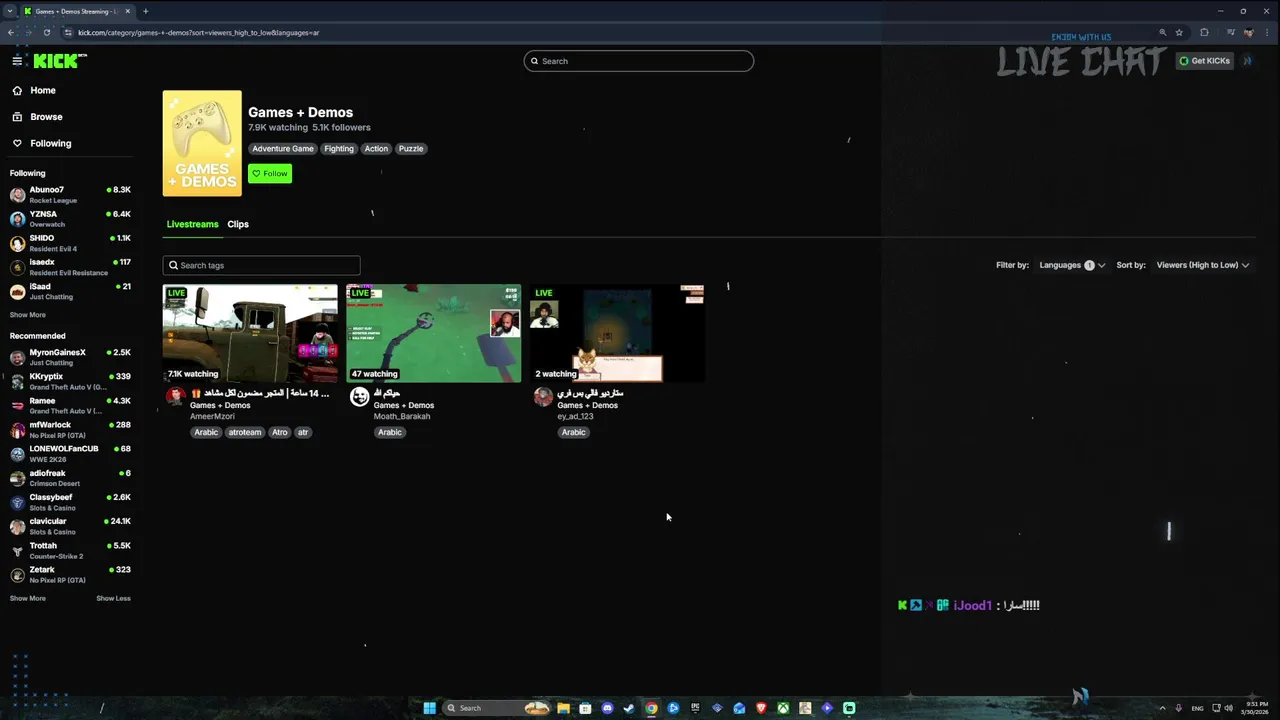Open Viewers (High to Low) sort dropdown

point(1203,265)
